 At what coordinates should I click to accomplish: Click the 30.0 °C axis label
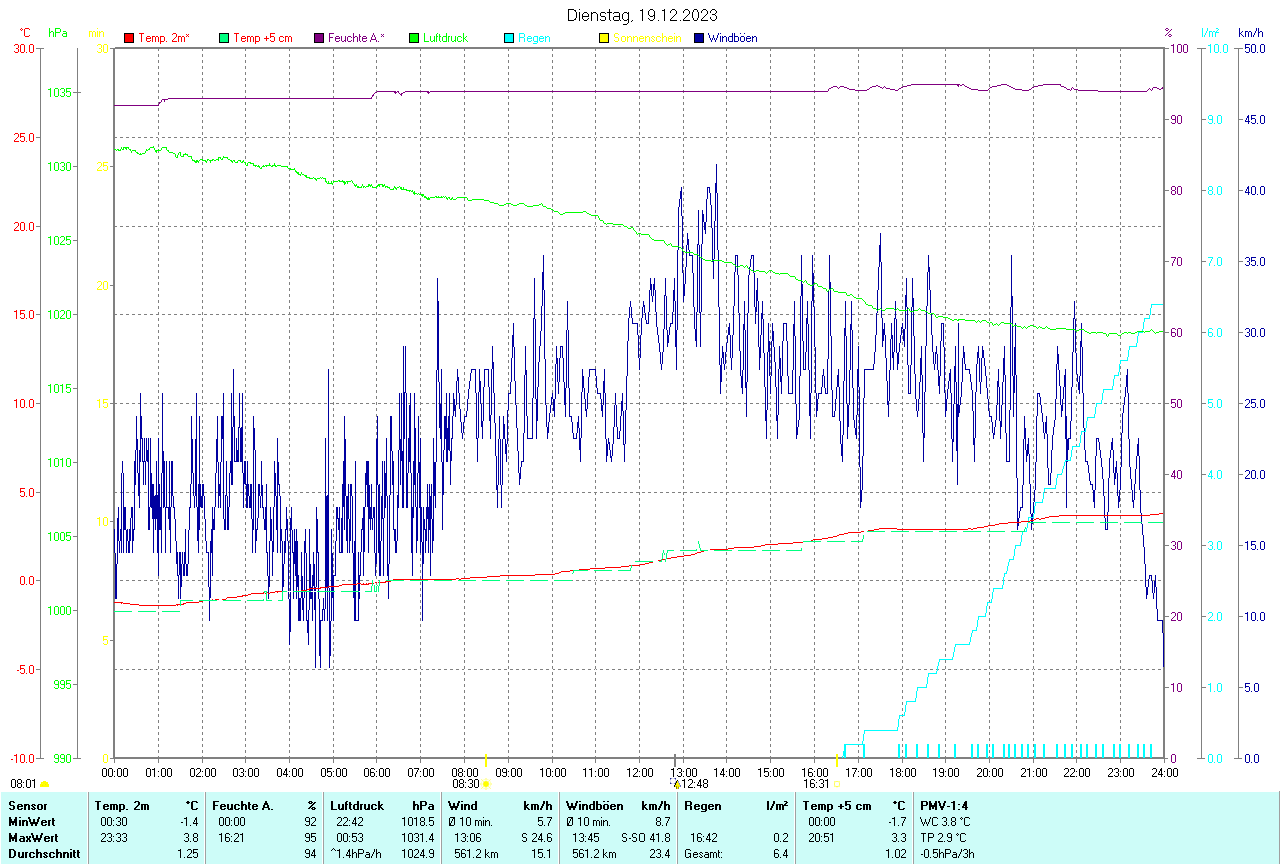click(24, 49)
